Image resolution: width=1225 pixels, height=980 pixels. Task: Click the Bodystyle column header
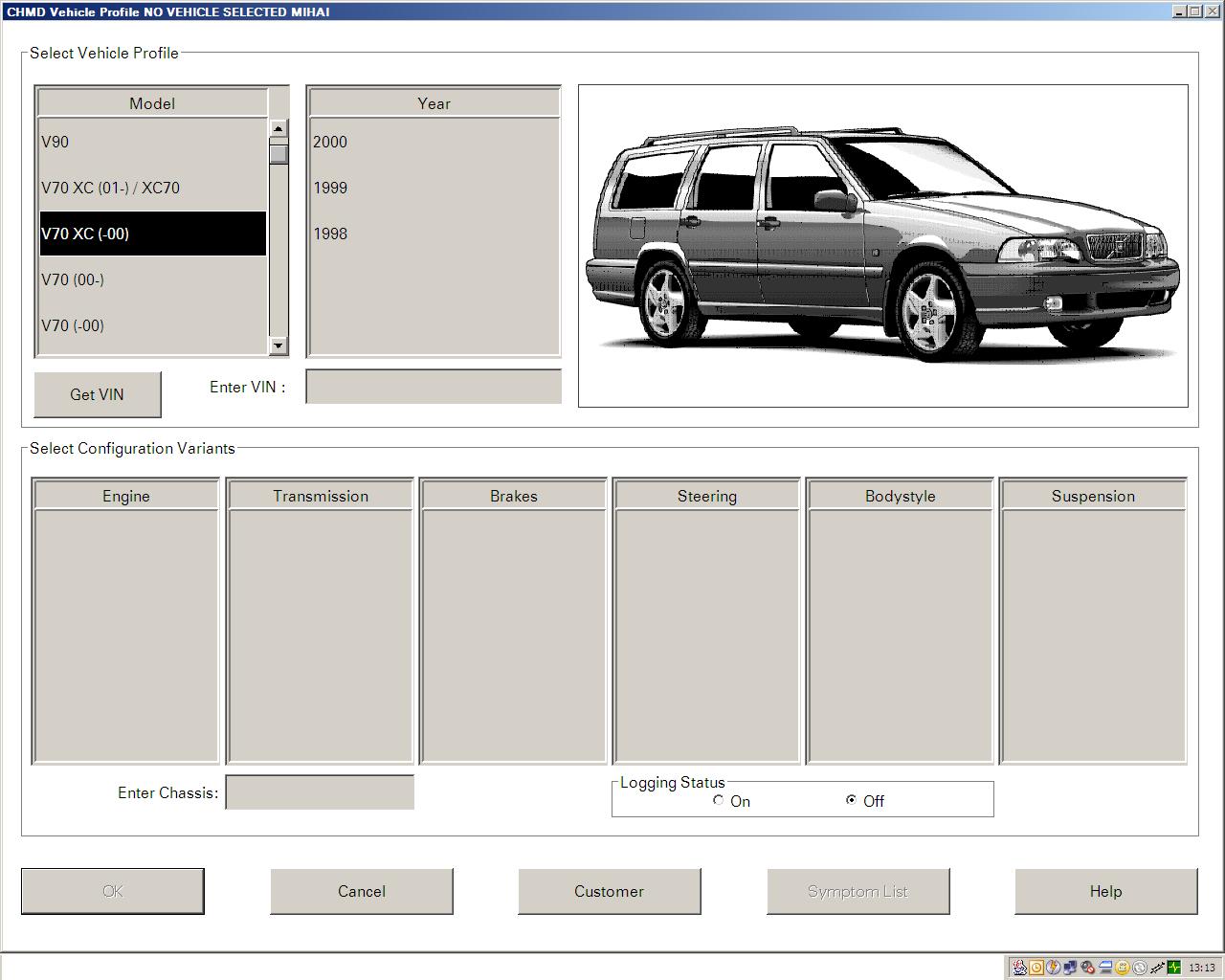901,496
